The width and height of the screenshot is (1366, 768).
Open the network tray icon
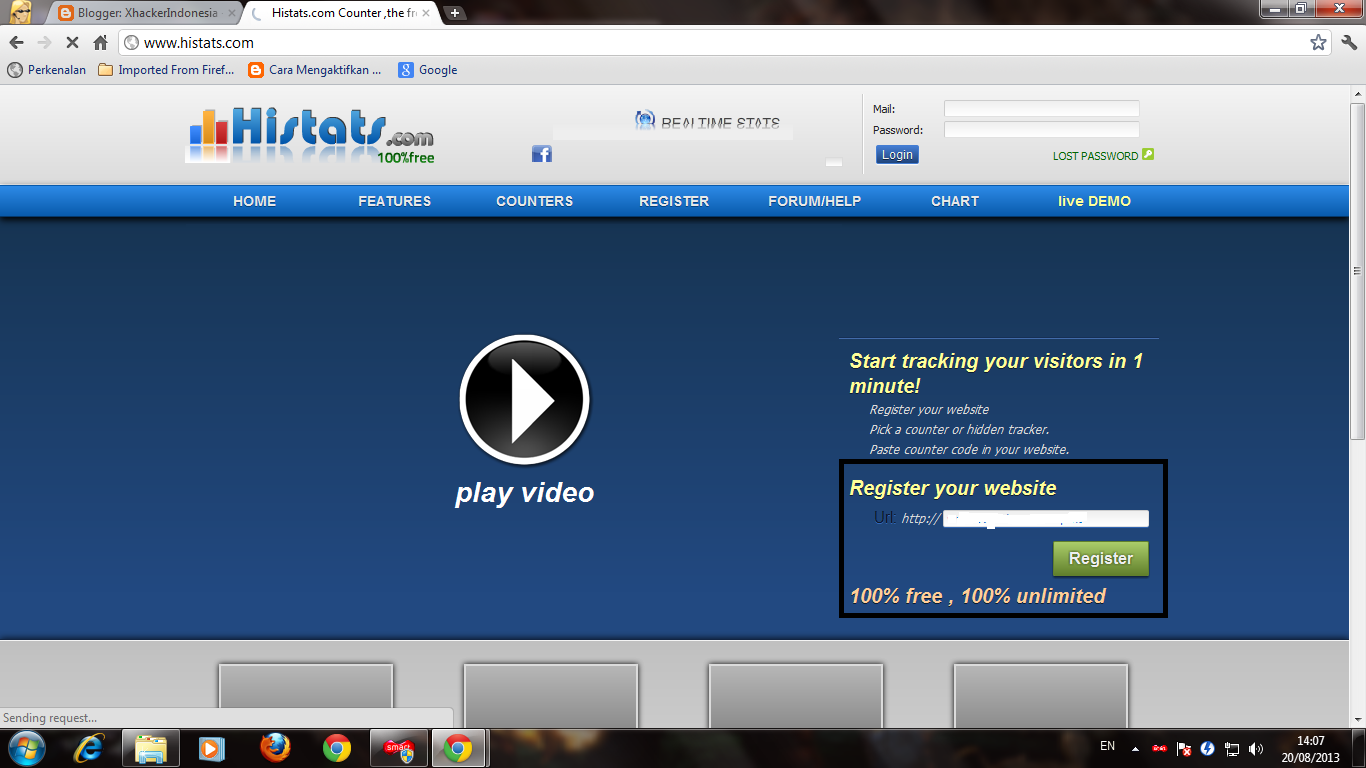[x=1233, y=748]
